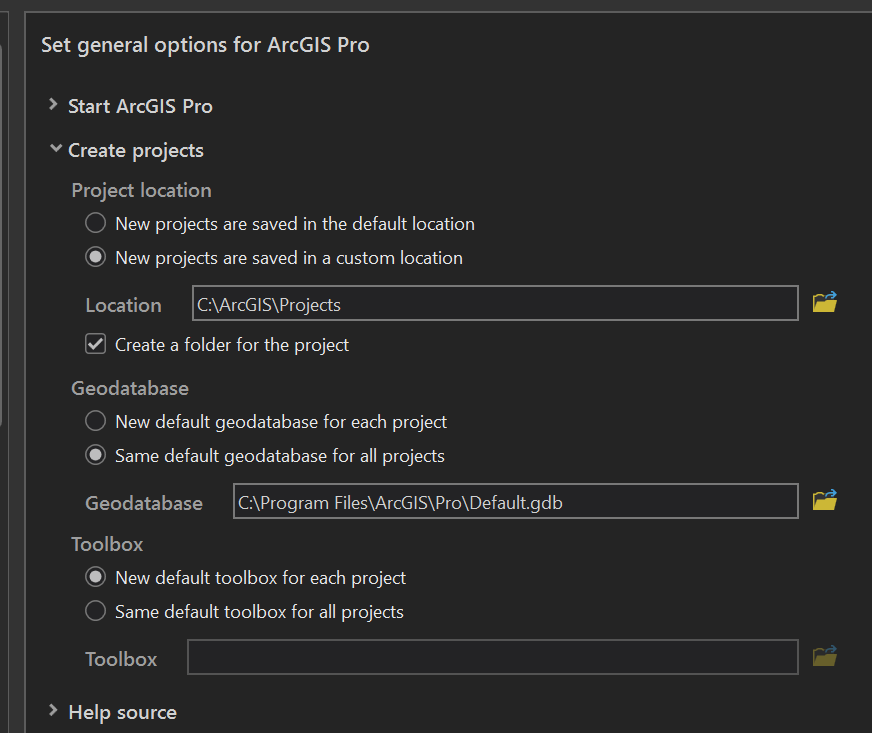The height and width of the screenshot is (733, 872).
Task: Click the disabled Toolbox browse folder icon
Action: 824,657
